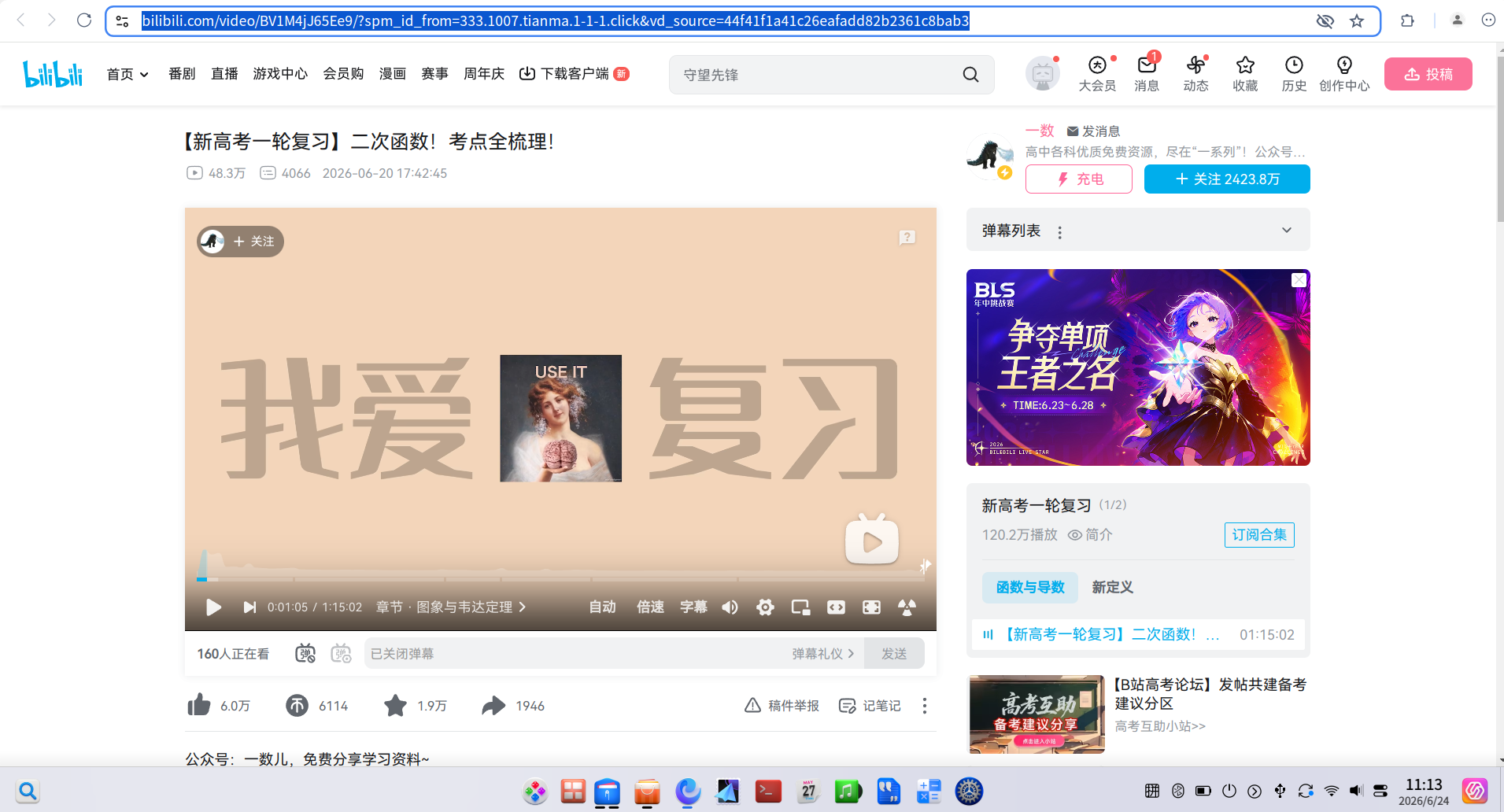The image size is (1504, 812).
Task: Follow uploader with 关注 2423.8万 button
Action: pos(1227,179)
